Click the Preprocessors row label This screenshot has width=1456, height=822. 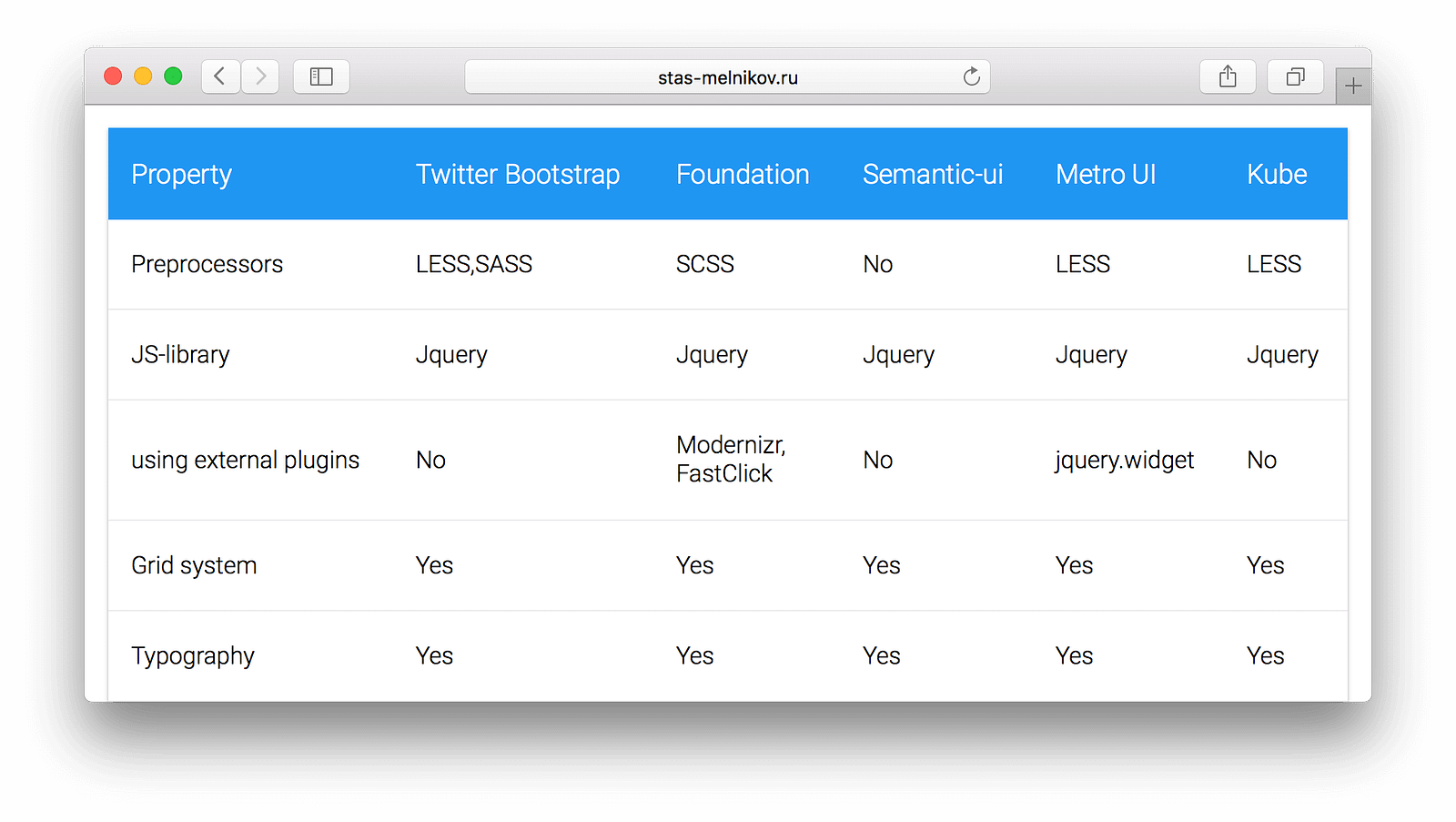[207, 264]
